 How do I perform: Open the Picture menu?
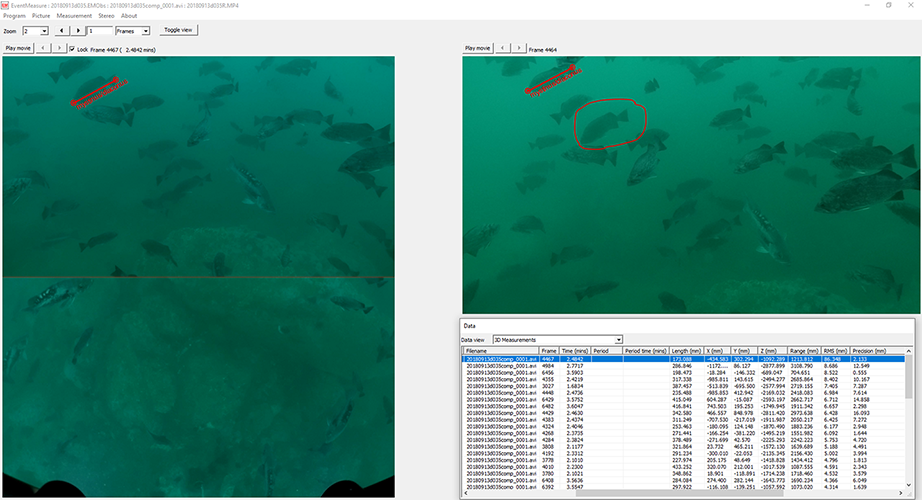41,16
